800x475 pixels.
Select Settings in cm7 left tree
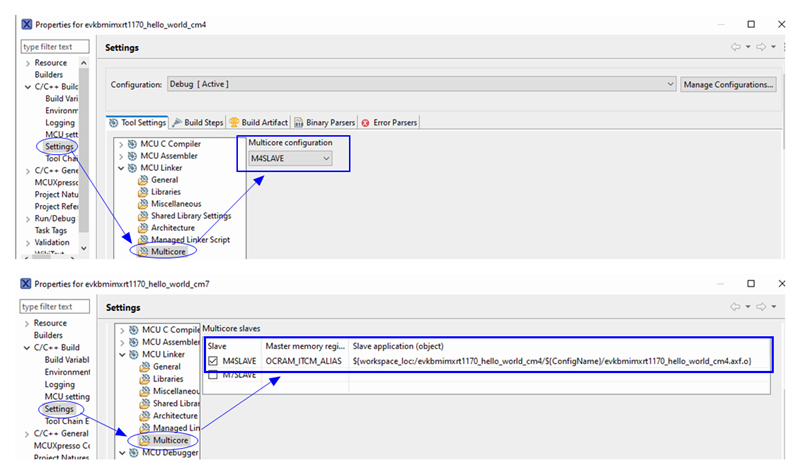(60, 408)
